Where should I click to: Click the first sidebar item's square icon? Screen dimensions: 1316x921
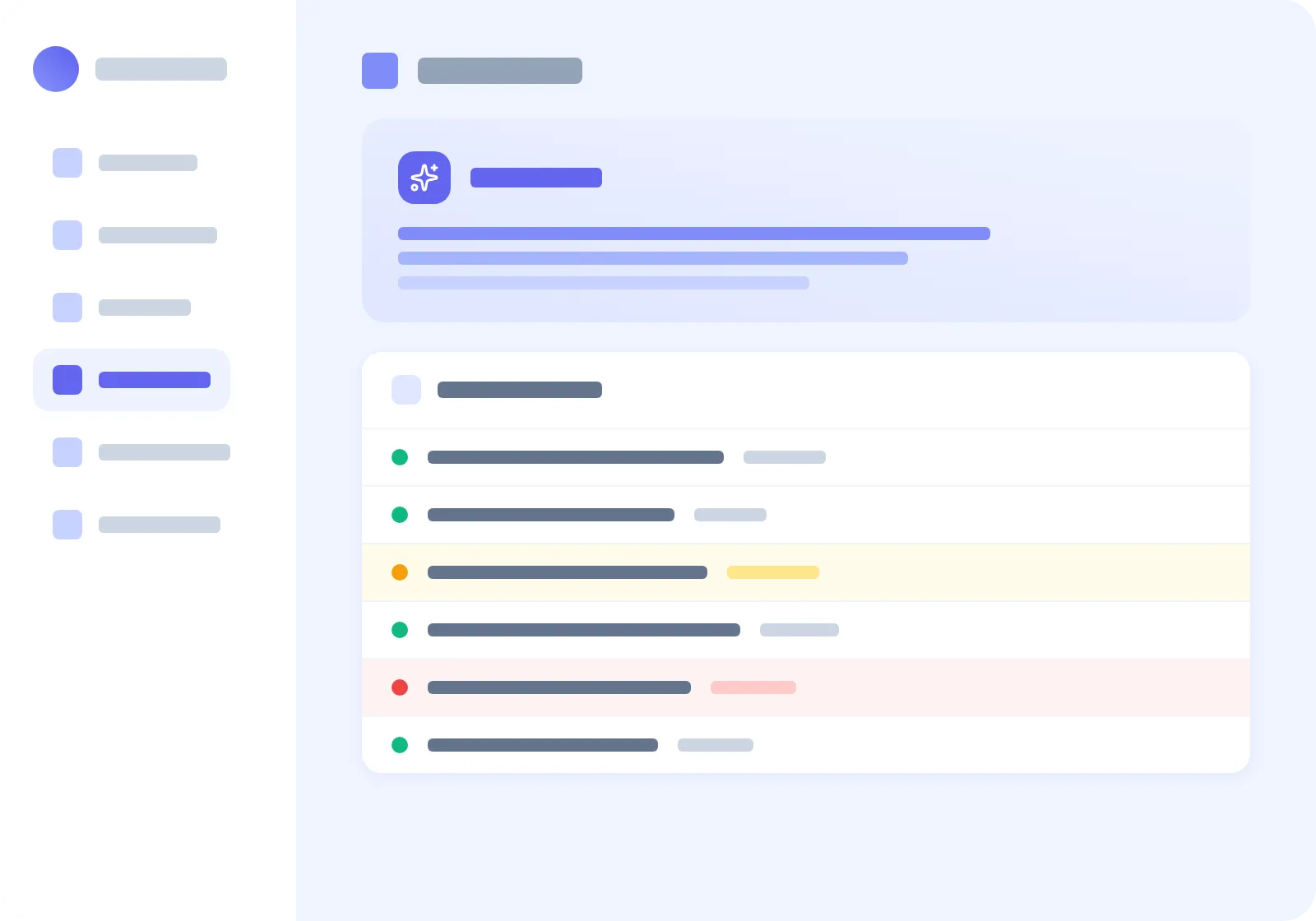click(x=67, y=163)
